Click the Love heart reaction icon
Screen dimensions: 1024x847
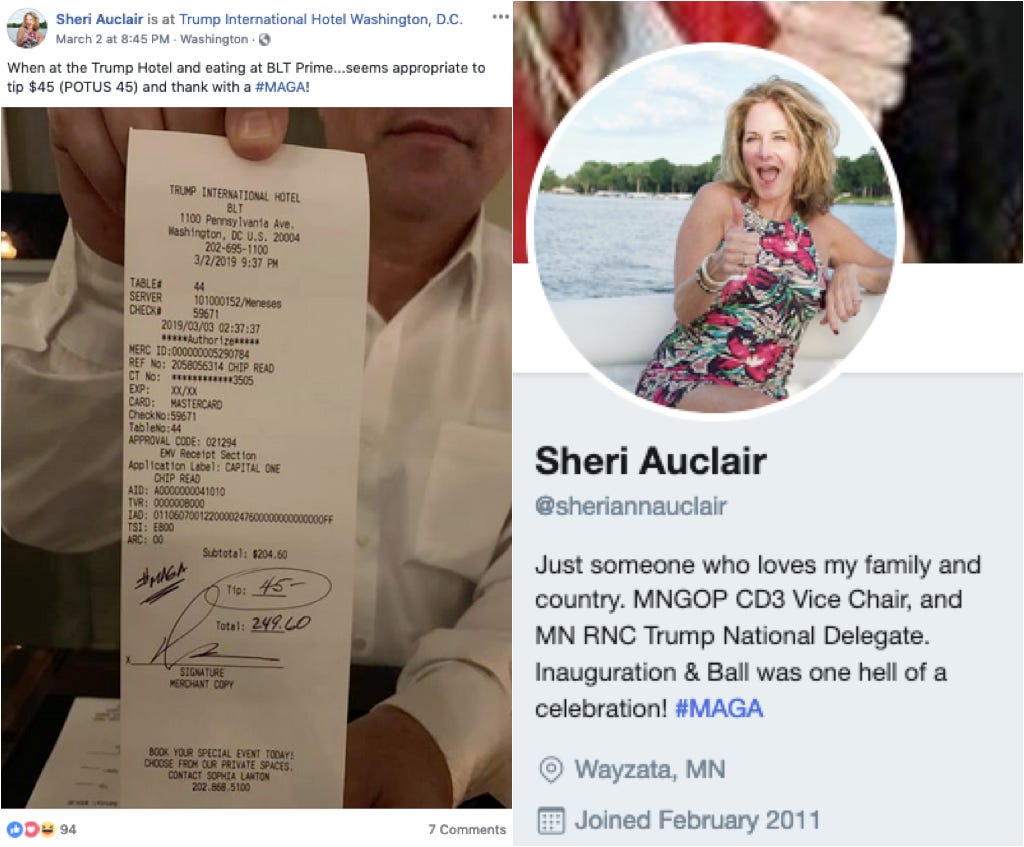[x=30, y=829]
